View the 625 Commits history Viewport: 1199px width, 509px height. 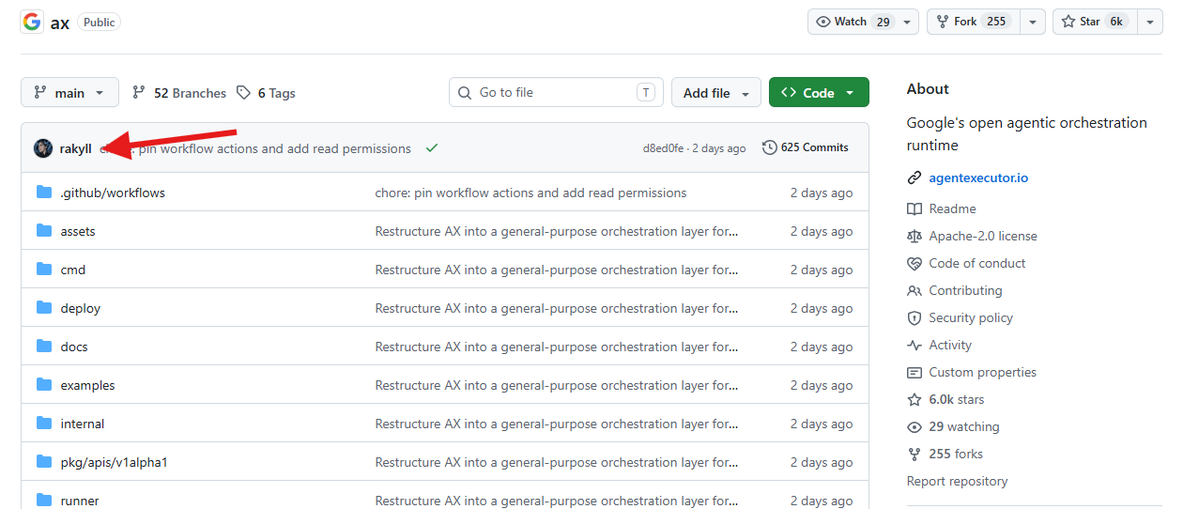coord(806,148)
